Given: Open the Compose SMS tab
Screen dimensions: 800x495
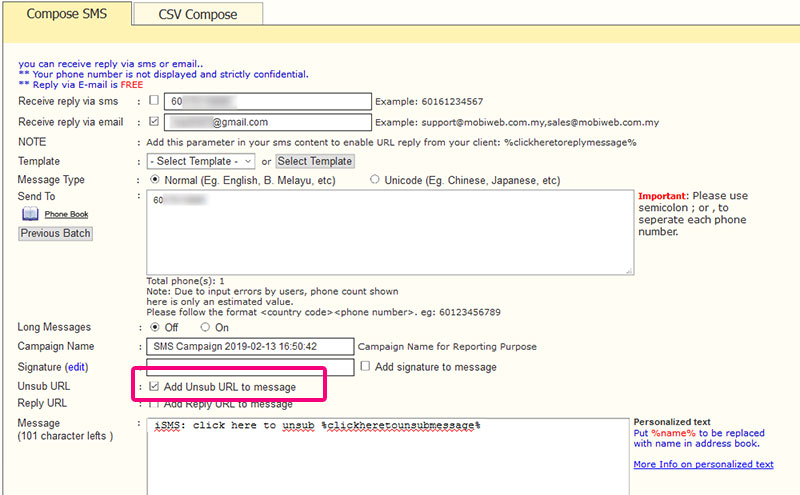Looking at the screenshot, I should pyautogui.click(x=65, y=14).
